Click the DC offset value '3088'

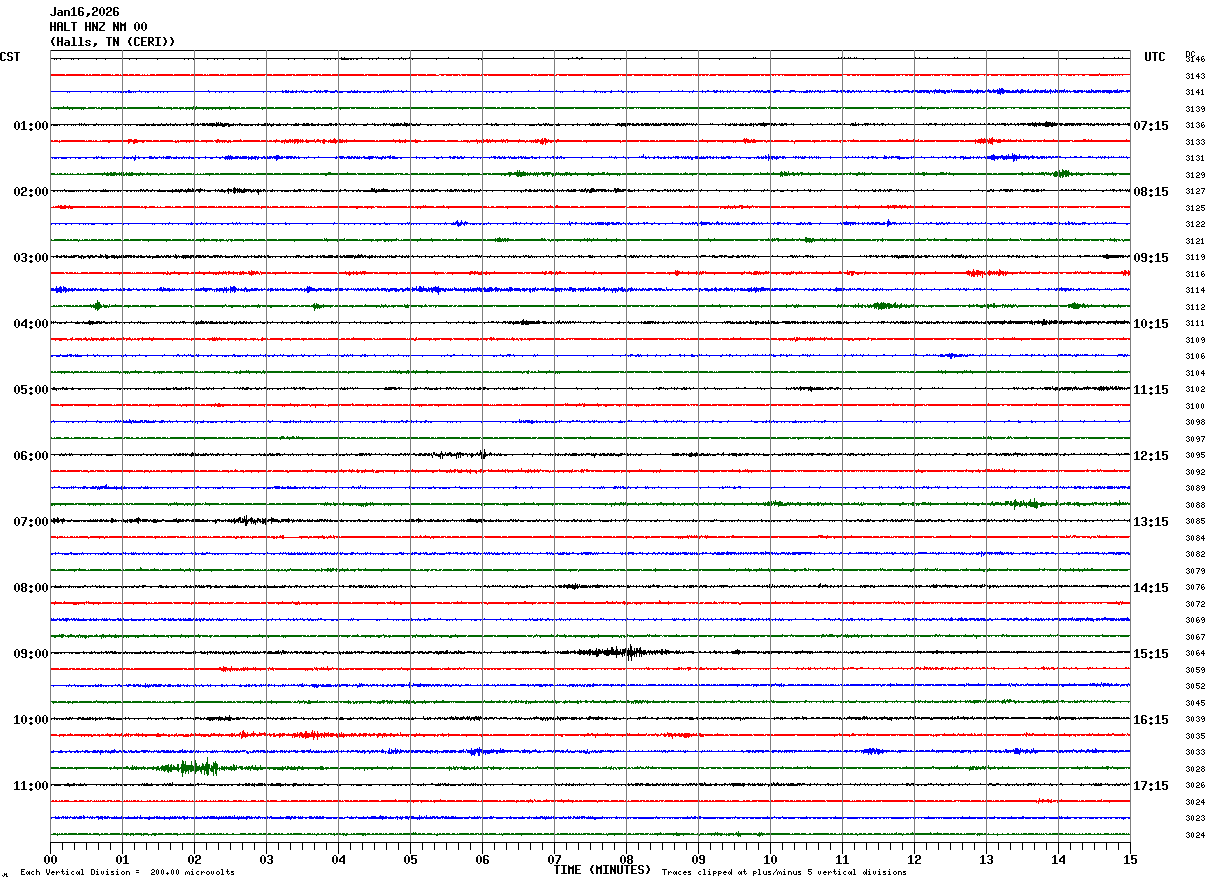1195,505
